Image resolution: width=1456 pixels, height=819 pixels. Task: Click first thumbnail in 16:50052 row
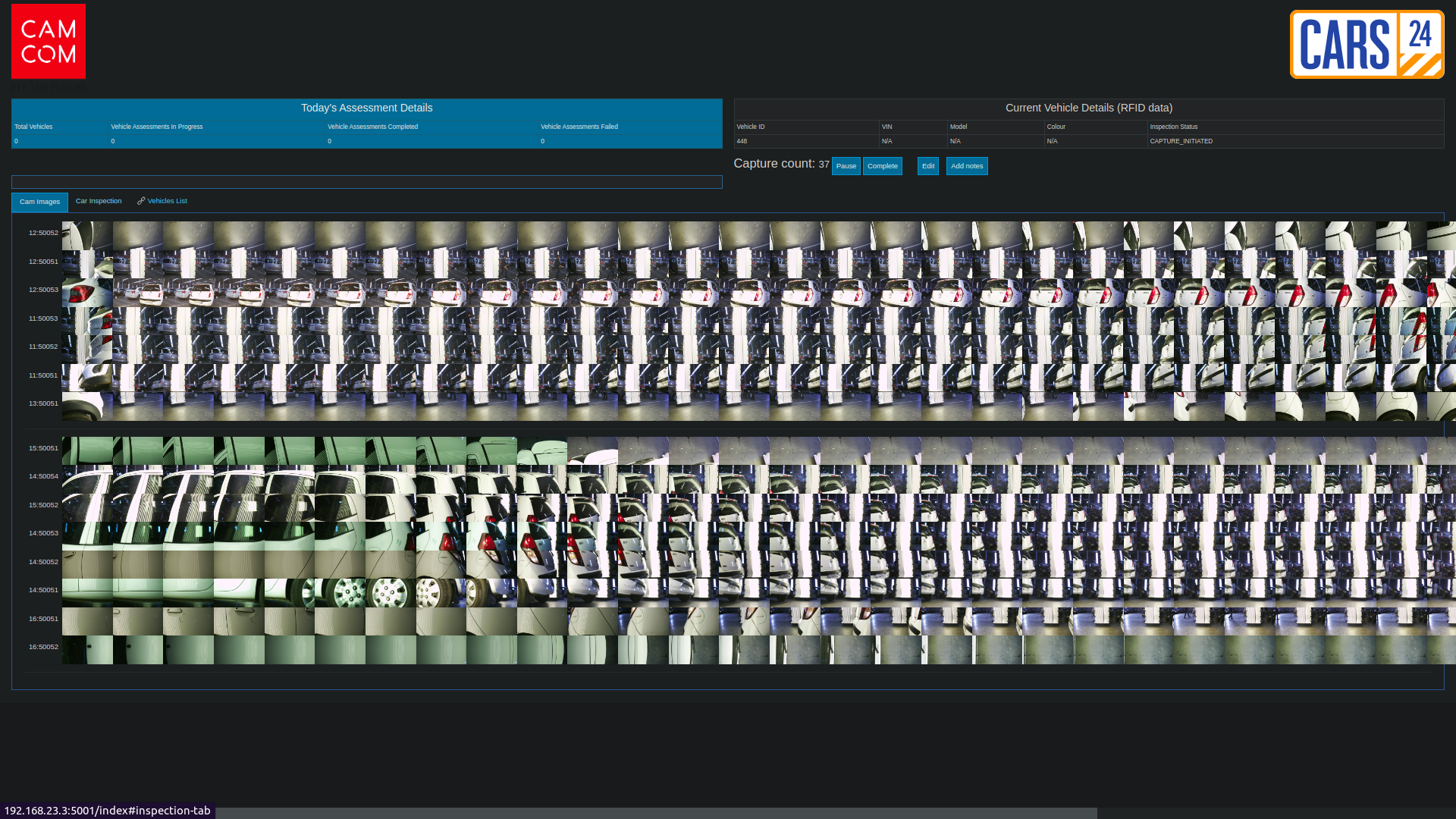[87, 650]
